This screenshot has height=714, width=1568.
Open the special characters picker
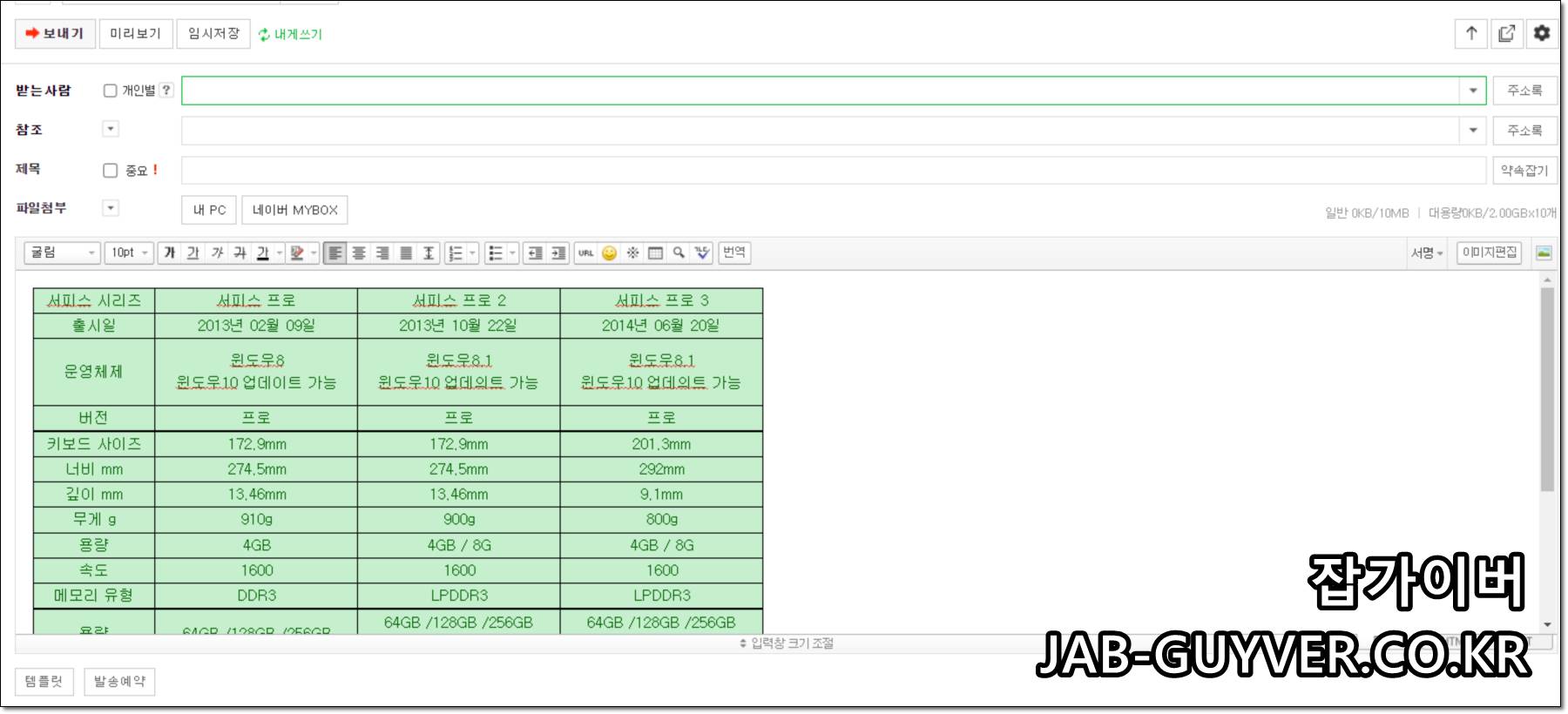[x=632, y=253]
